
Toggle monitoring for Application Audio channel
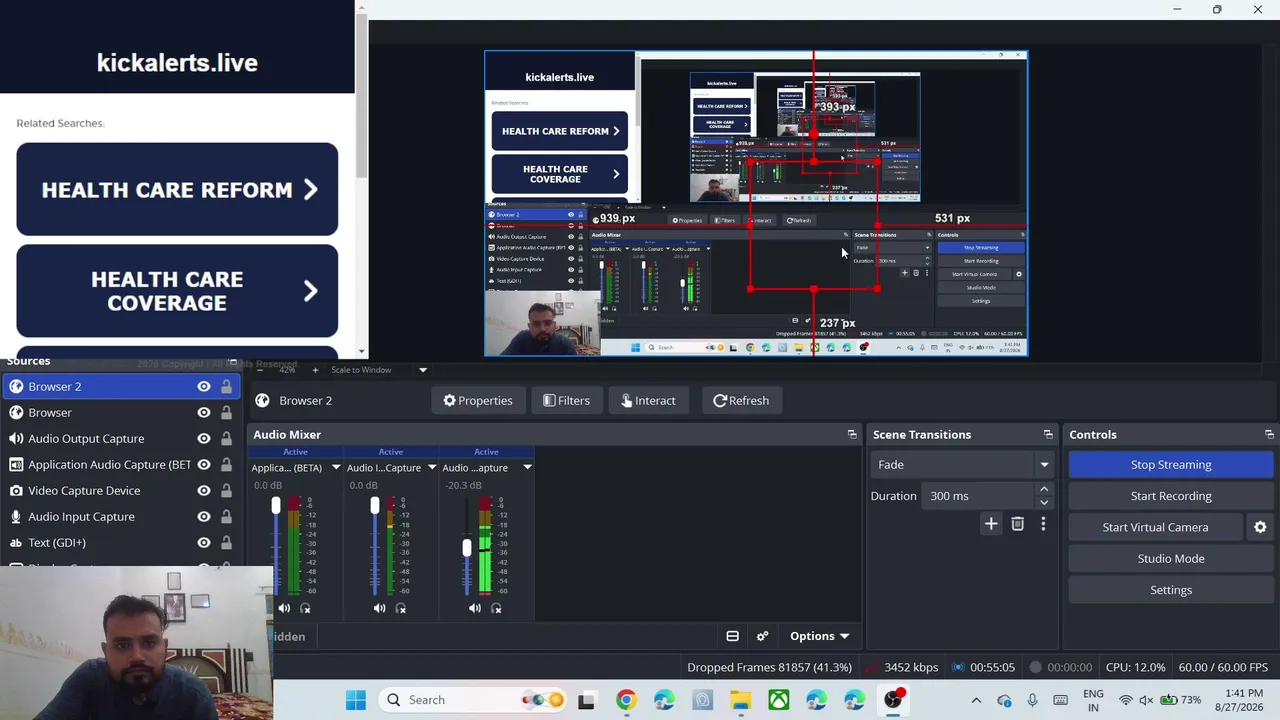click(306, 608)
